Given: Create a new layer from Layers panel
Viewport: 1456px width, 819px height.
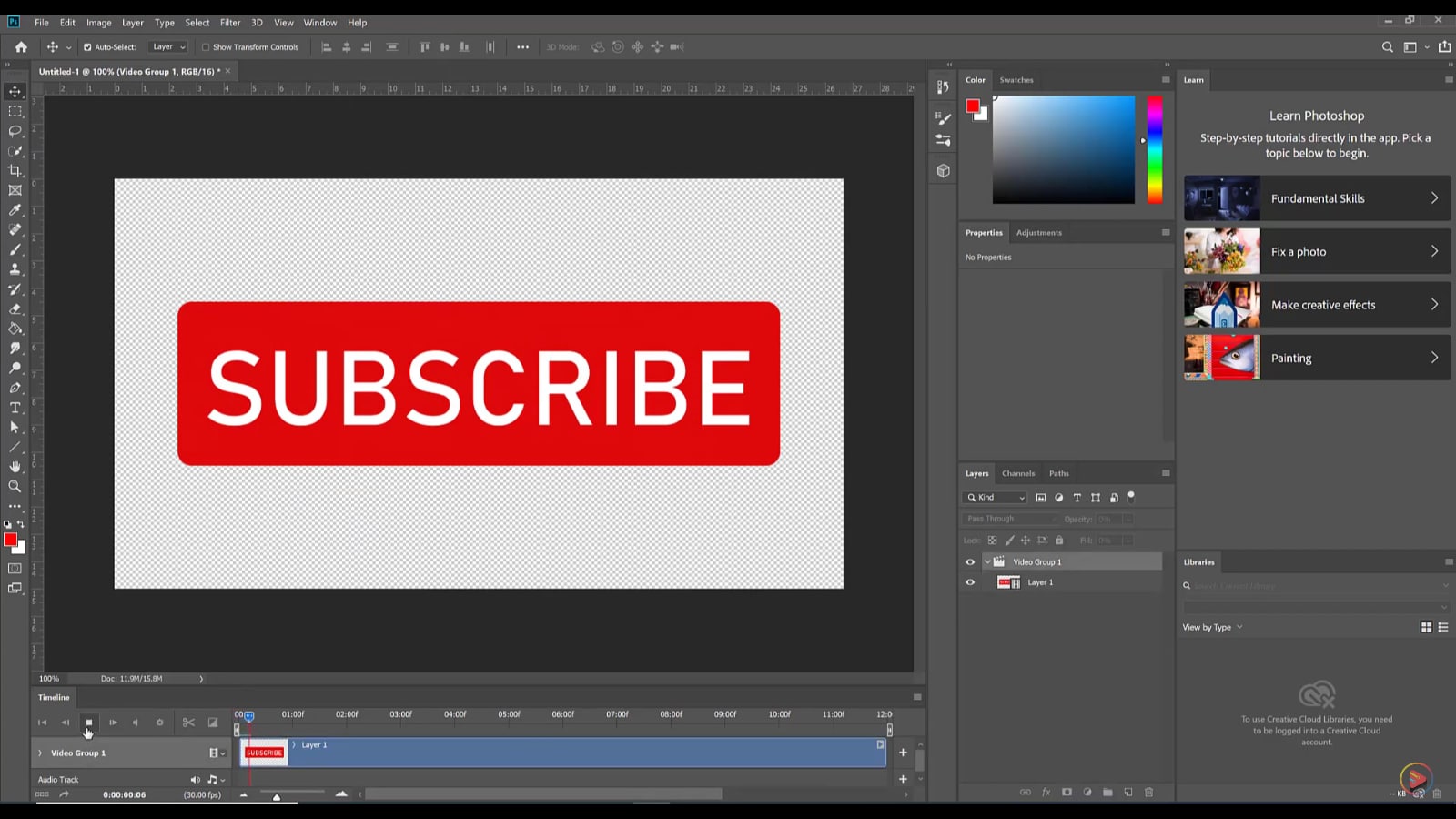Looking at the screenshot, I should (x=1128, y=793).
